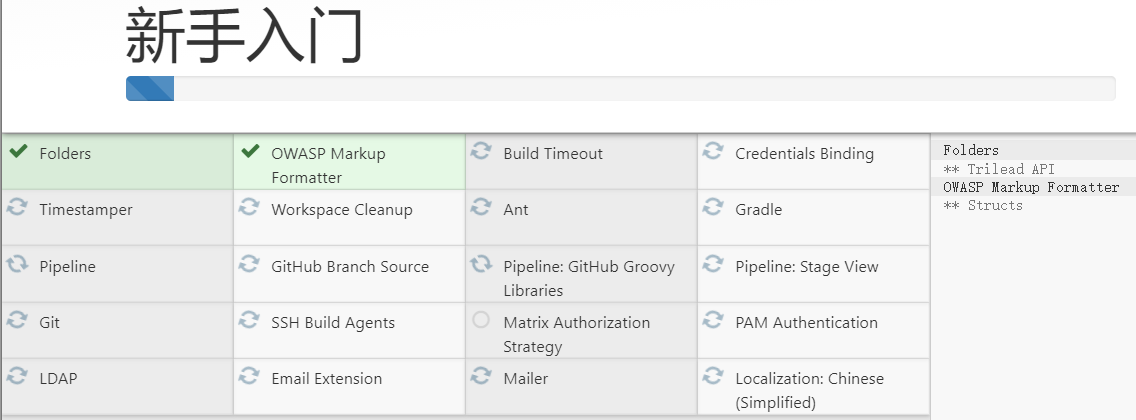Viewport: 1136px width, 420px height.
Task: Click the refresh icon beside LDAP
Action: tap(17, 376)
